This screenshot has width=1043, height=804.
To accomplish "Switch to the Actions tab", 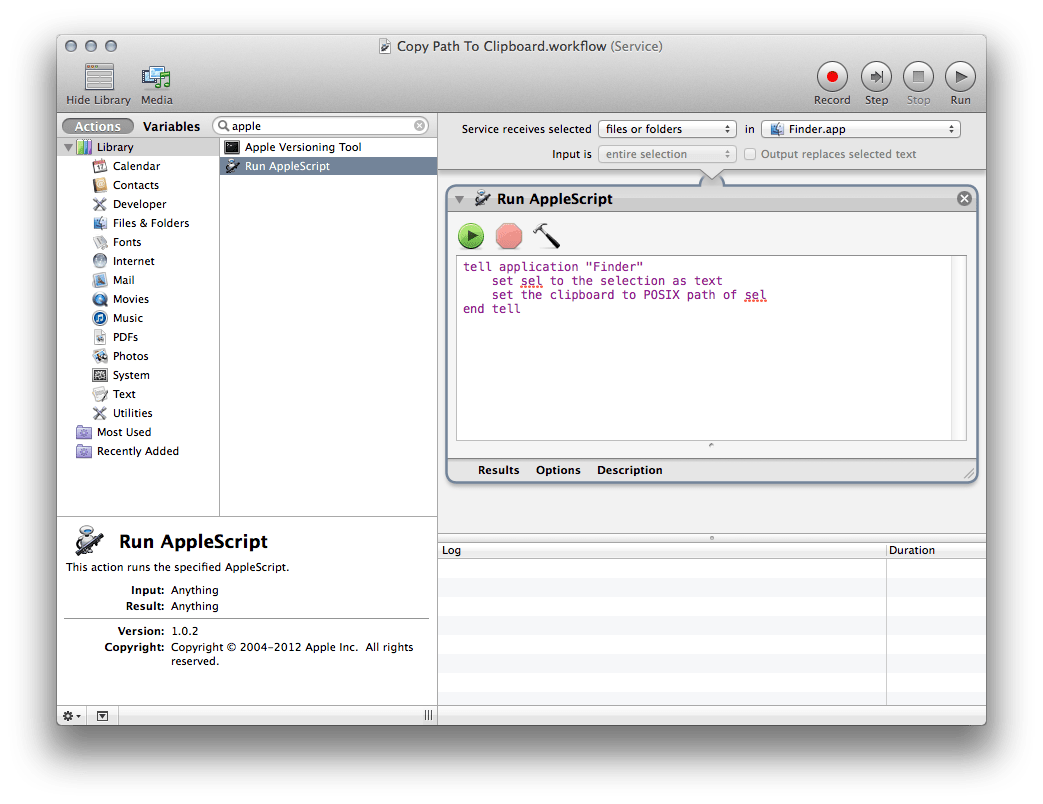I will pyautogui.click(x=97, y=126).
